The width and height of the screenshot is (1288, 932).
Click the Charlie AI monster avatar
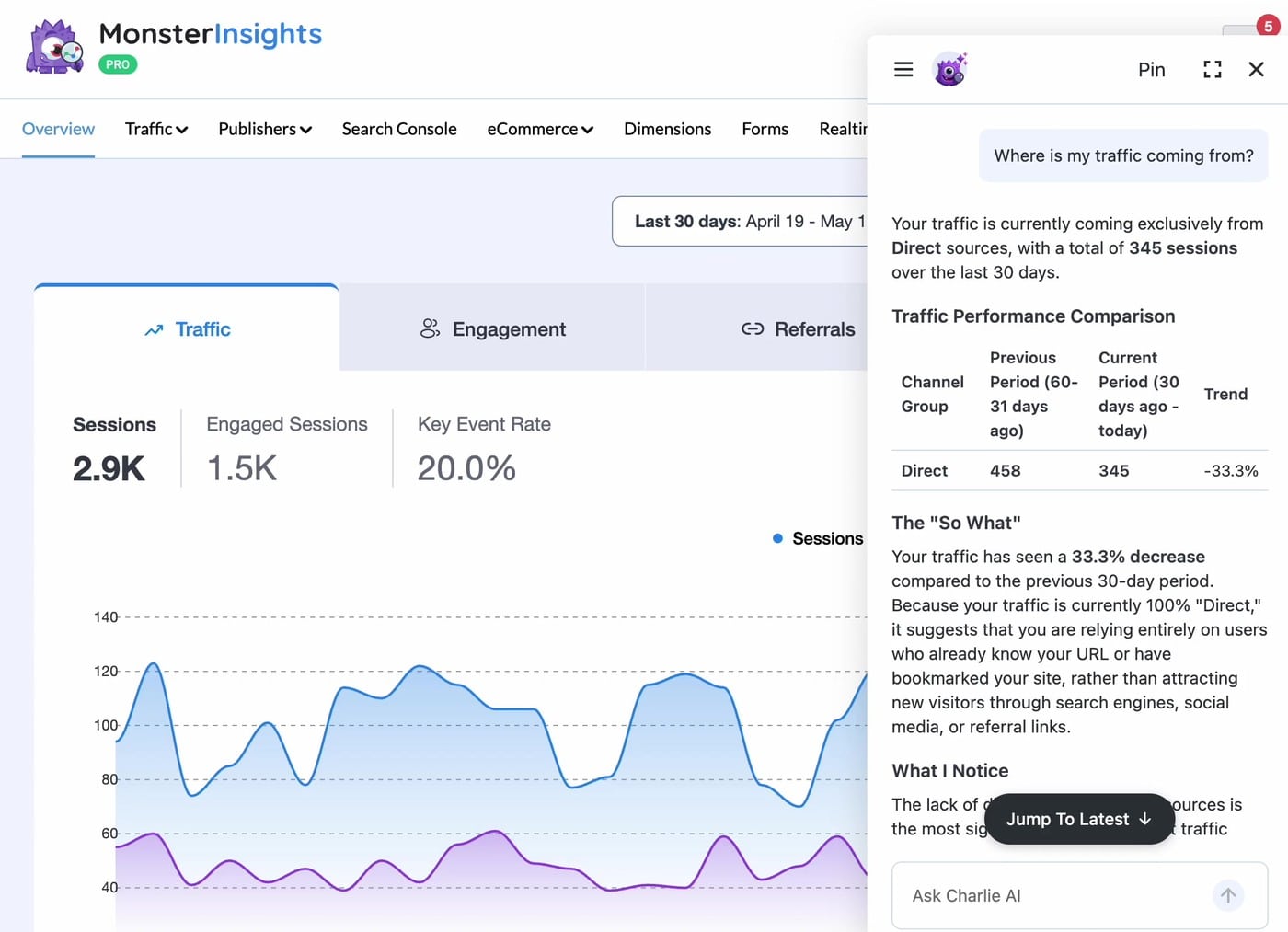pos(950,69)
